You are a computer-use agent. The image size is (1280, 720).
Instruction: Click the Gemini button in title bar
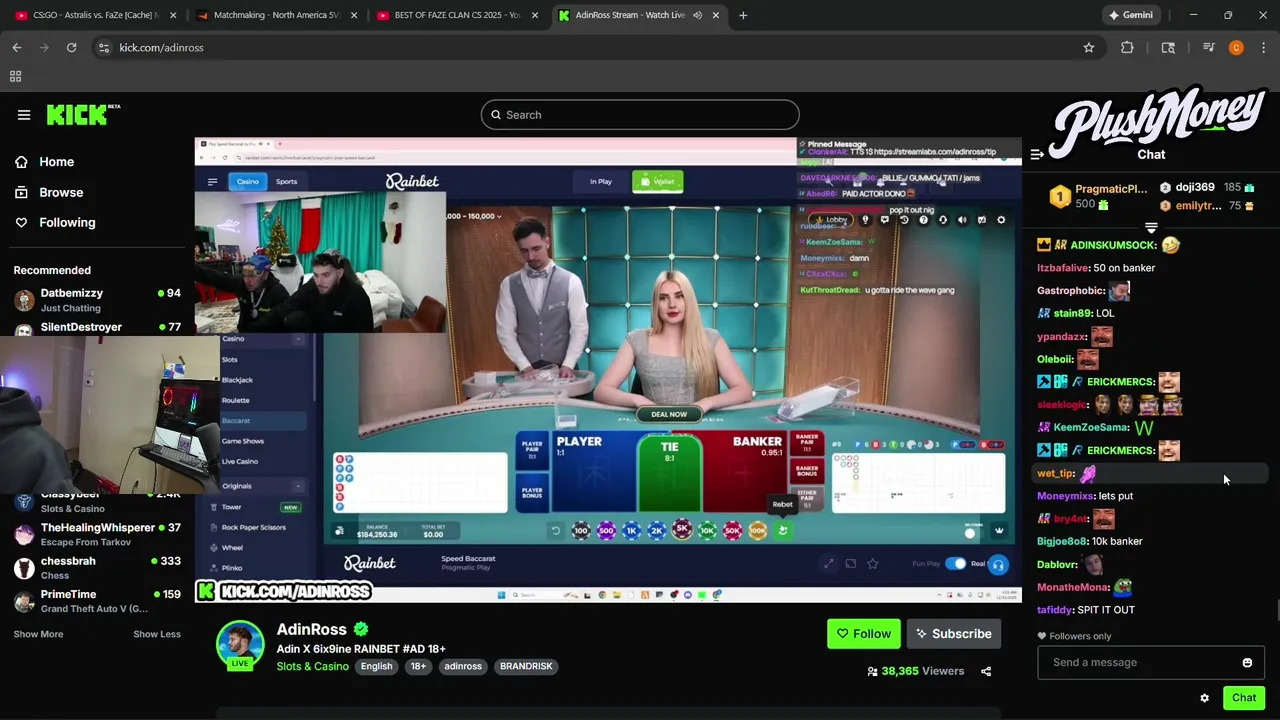[x=1132, y=15]
